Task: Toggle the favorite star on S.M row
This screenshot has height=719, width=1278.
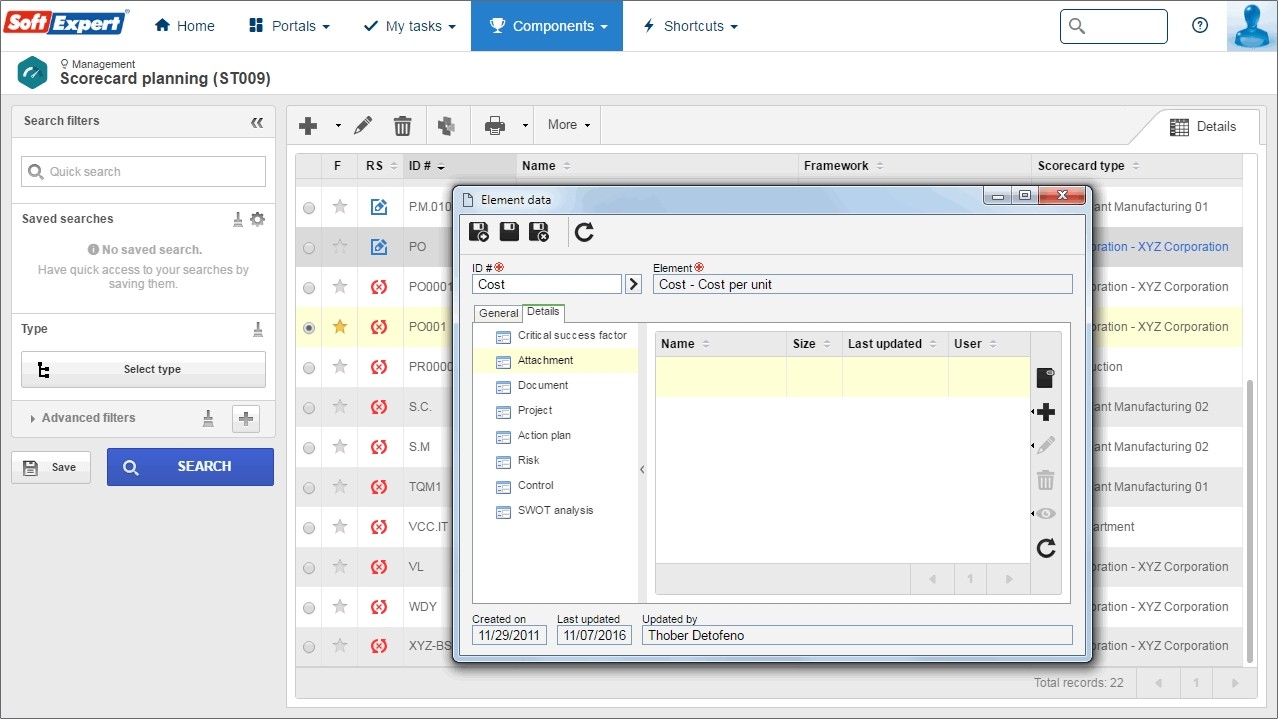Action: pyautogui.click(x=340, y=446)
